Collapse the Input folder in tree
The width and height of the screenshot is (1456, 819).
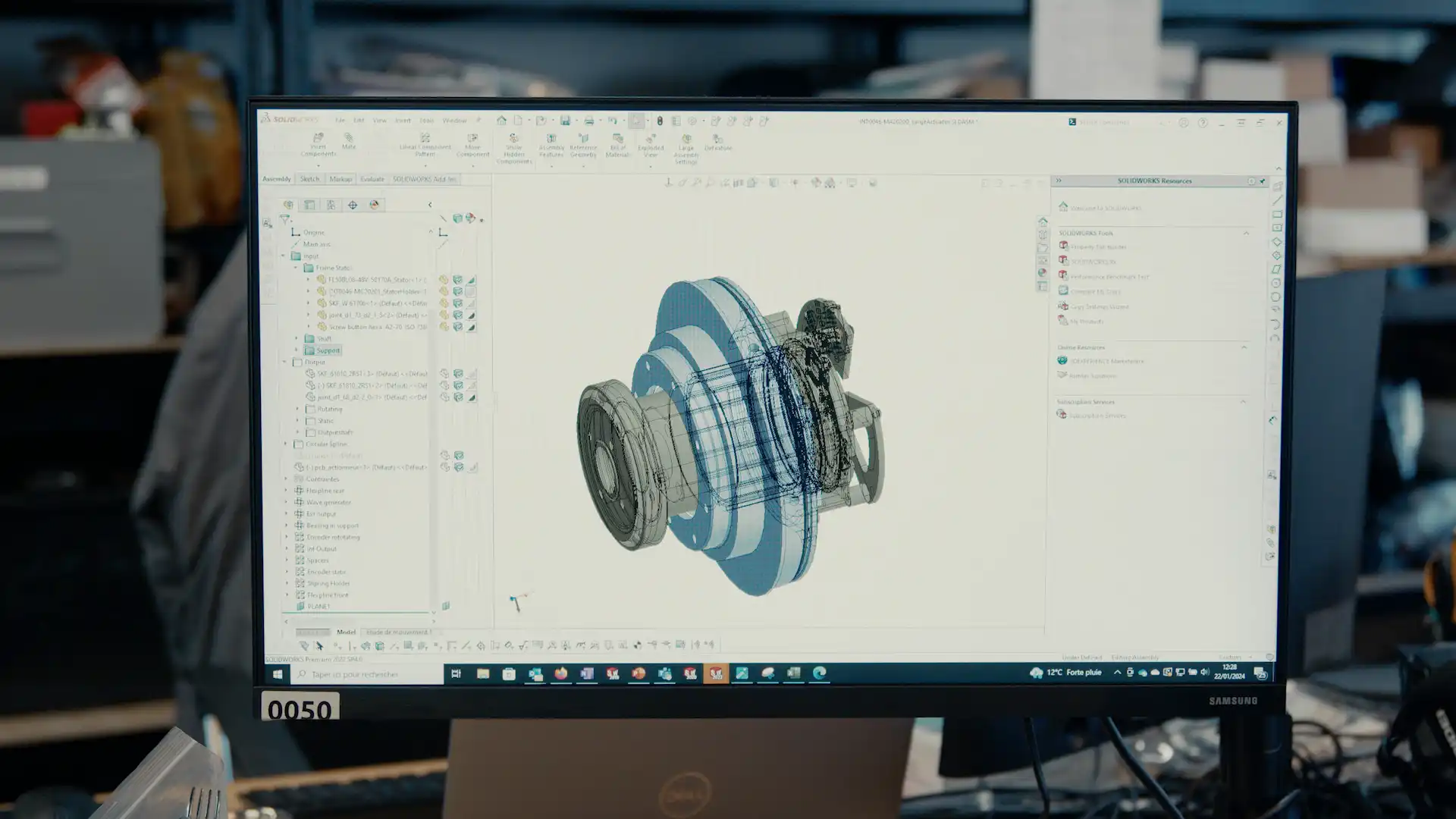[x=284, y=256]
